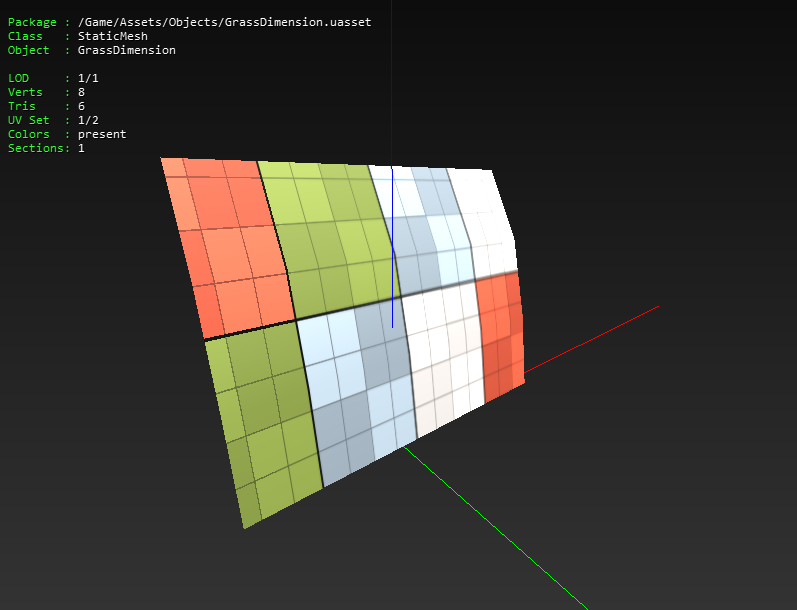This screenshot has height=610, width=797.
Task: Click the Sections label
Action: (36, 148)
